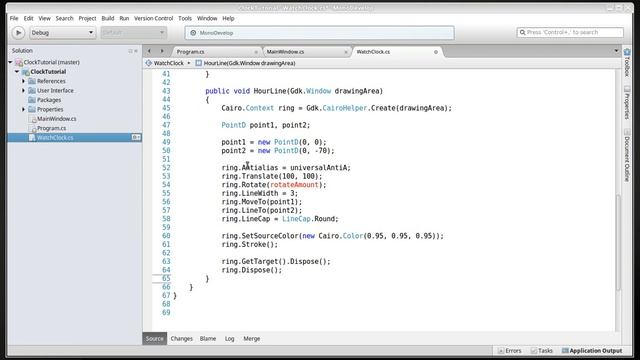The height and width of the screenshot is (360, 640).
Task: Switch to the Blame view tab
Action: pos(208,339)
